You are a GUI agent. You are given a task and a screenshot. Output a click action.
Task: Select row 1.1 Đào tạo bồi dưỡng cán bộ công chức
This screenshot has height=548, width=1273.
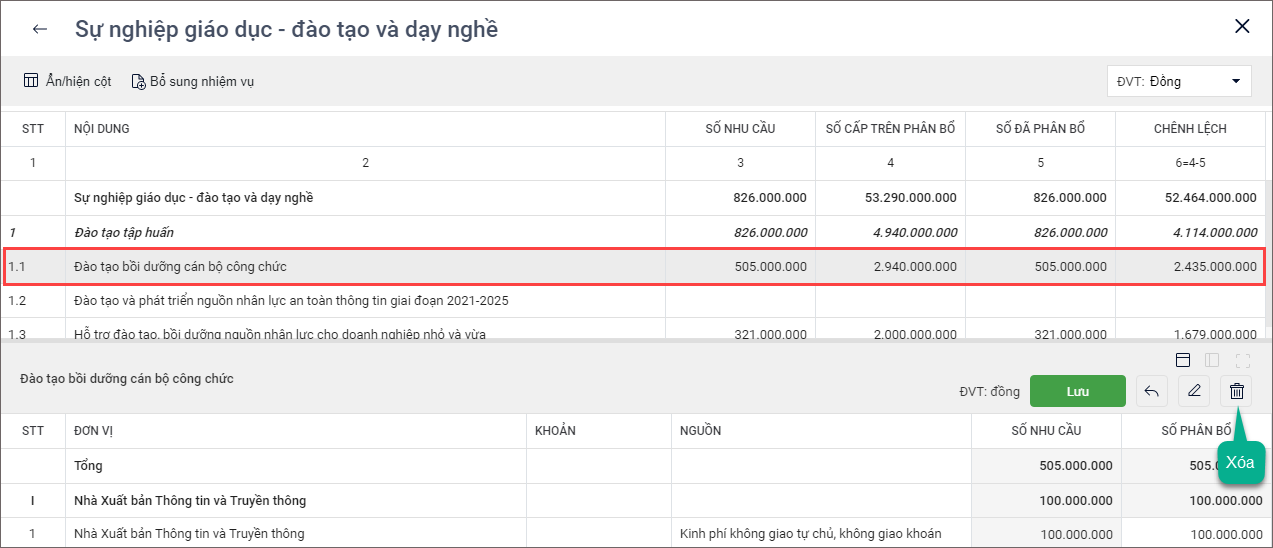click(x=181, y=267)
